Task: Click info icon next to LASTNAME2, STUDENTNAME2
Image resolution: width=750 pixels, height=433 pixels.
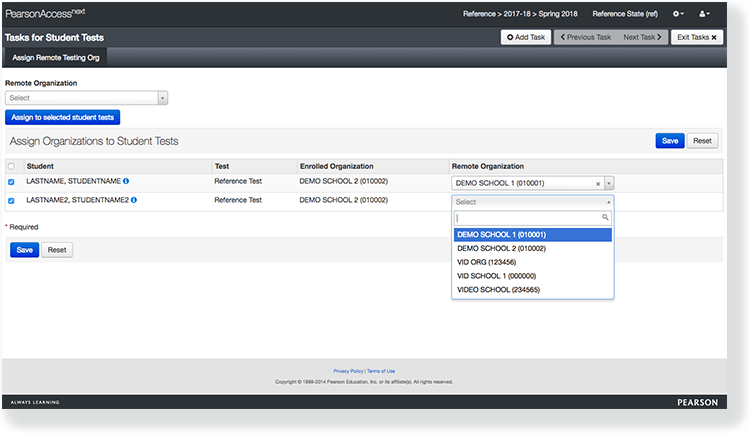Action: click(x=134, y=200)
